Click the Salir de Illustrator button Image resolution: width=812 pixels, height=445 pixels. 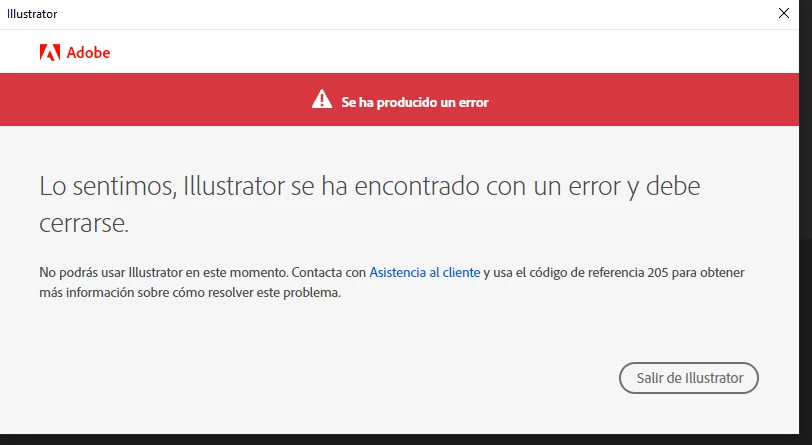689,378
